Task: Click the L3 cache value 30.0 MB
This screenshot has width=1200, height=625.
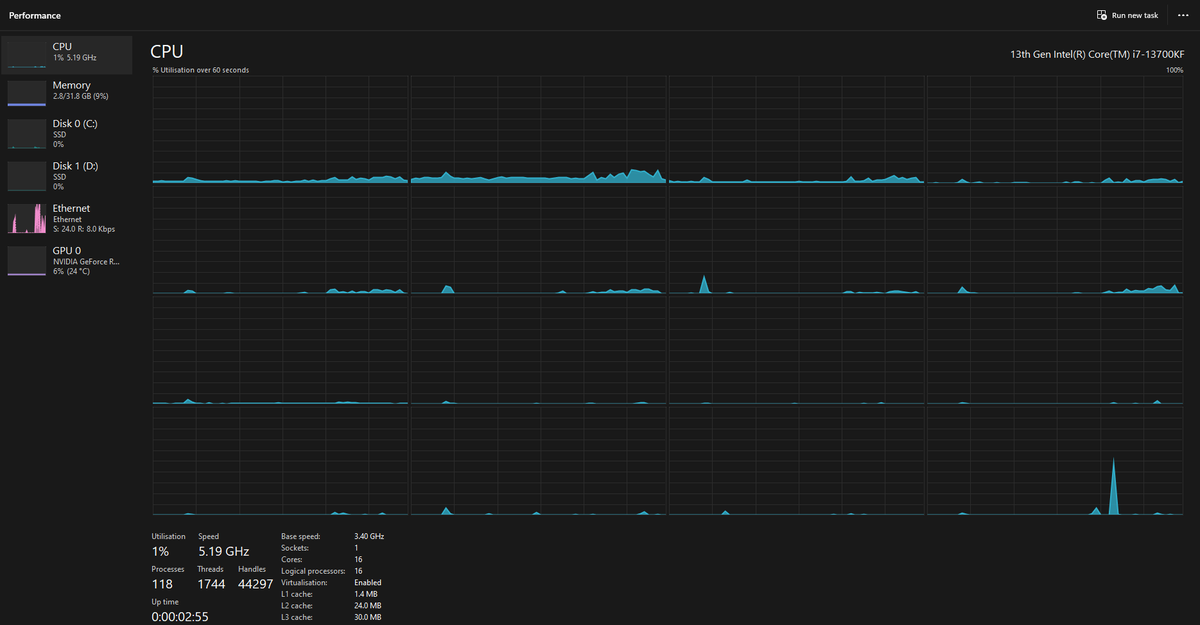Action: pos(368,617)
